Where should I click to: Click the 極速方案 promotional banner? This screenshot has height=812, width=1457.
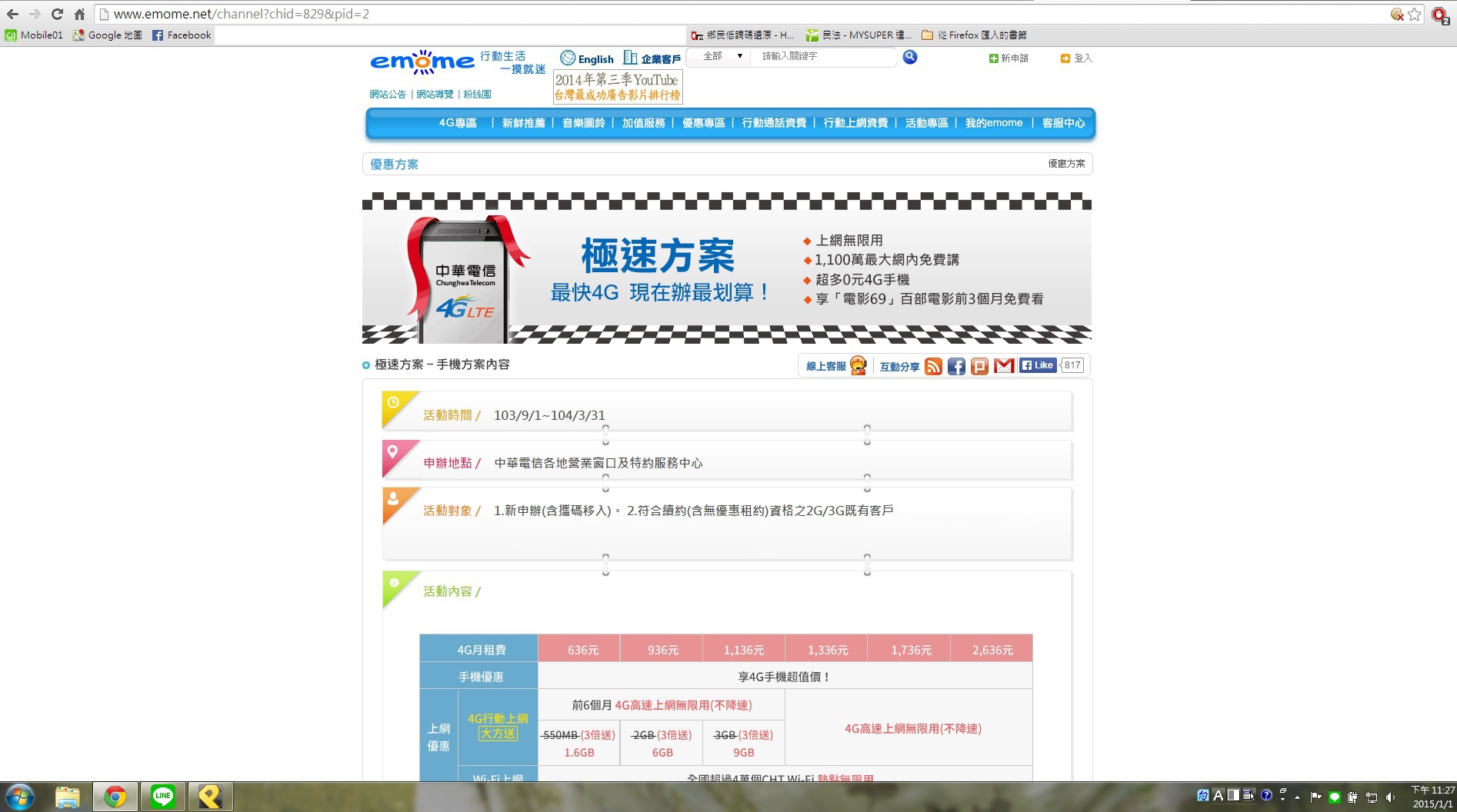(x=727, y=268)
